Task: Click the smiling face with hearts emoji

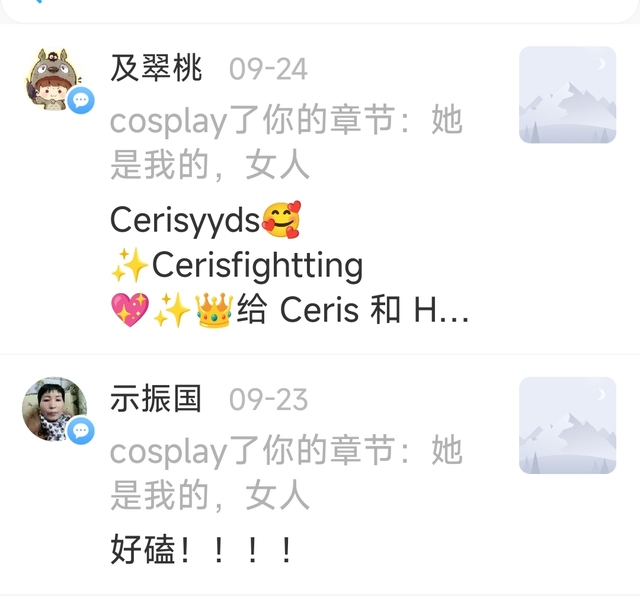Action: click(x=281, y=220)
